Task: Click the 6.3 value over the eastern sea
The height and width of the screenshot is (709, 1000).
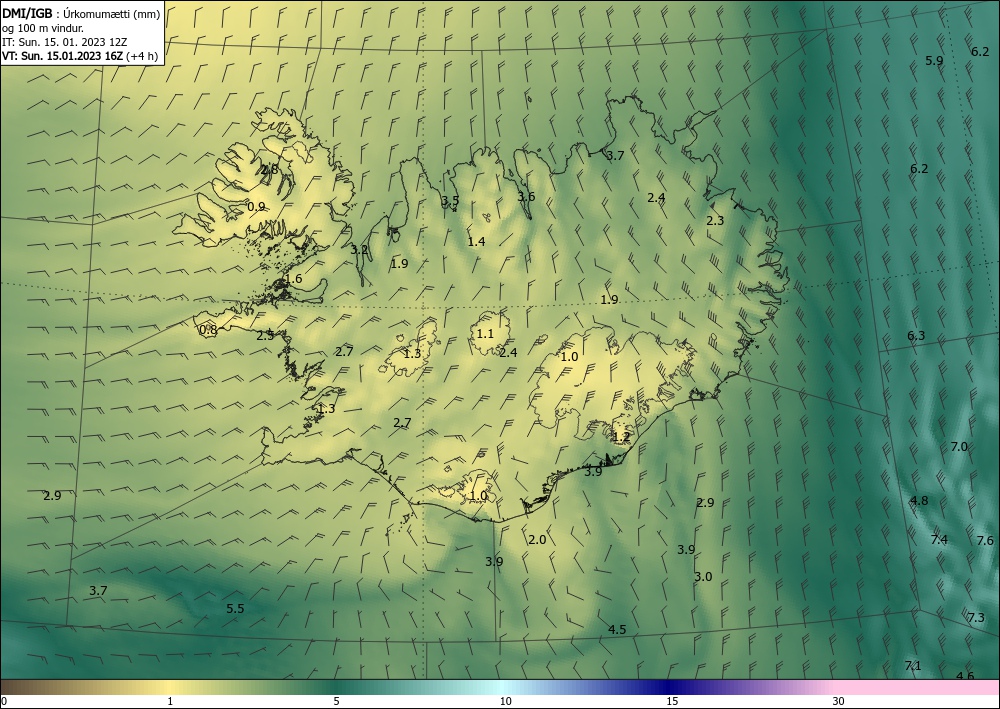Action: click(916, 335)
